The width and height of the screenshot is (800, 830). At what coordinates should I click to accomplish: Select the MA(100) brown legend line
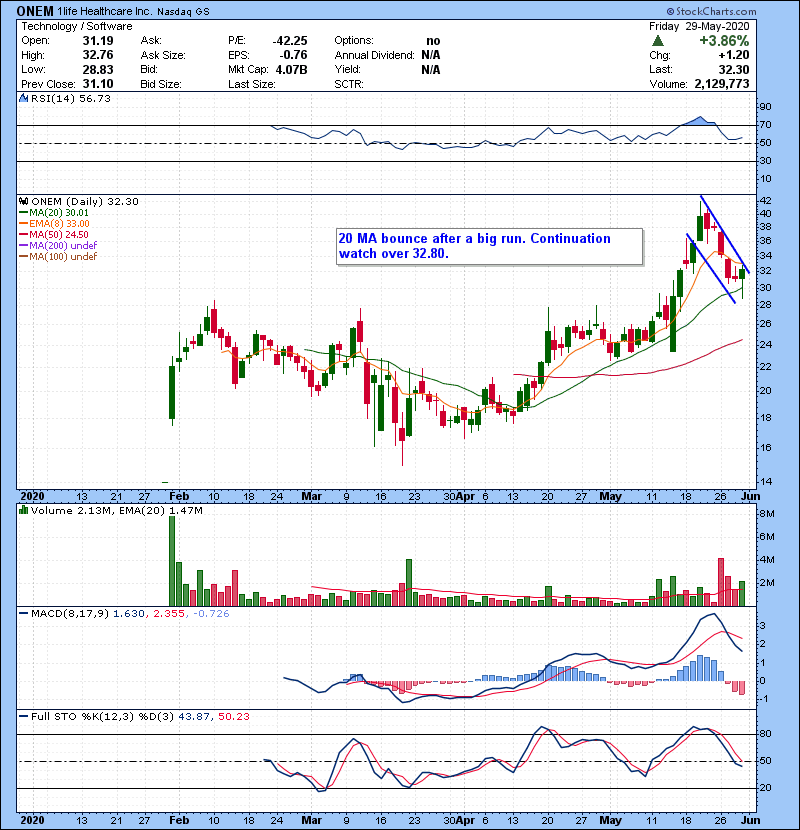(24, 257)
